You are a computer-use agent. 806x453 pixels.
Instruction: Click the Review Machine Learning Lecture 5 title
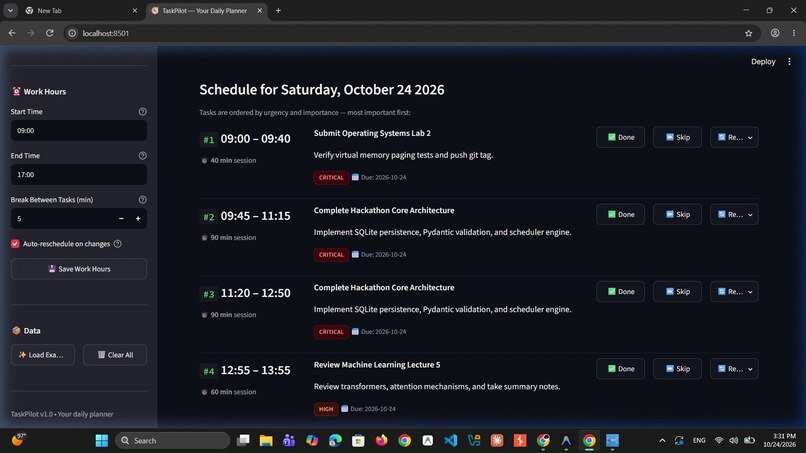(377, 365)
